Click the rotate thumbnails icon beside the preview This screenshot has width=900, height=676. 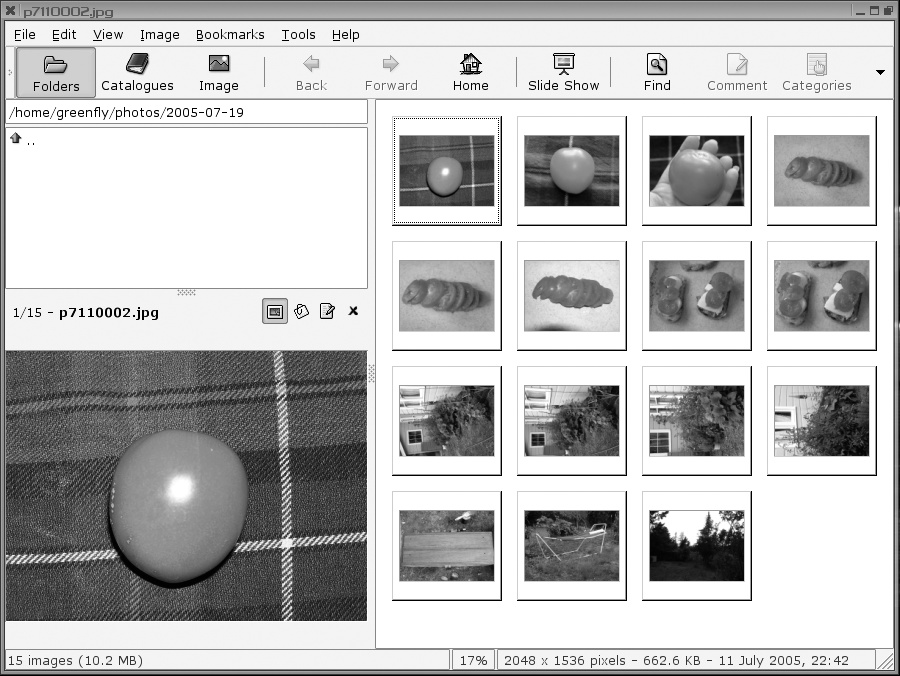pyautogui.click(x=300, y=311)
